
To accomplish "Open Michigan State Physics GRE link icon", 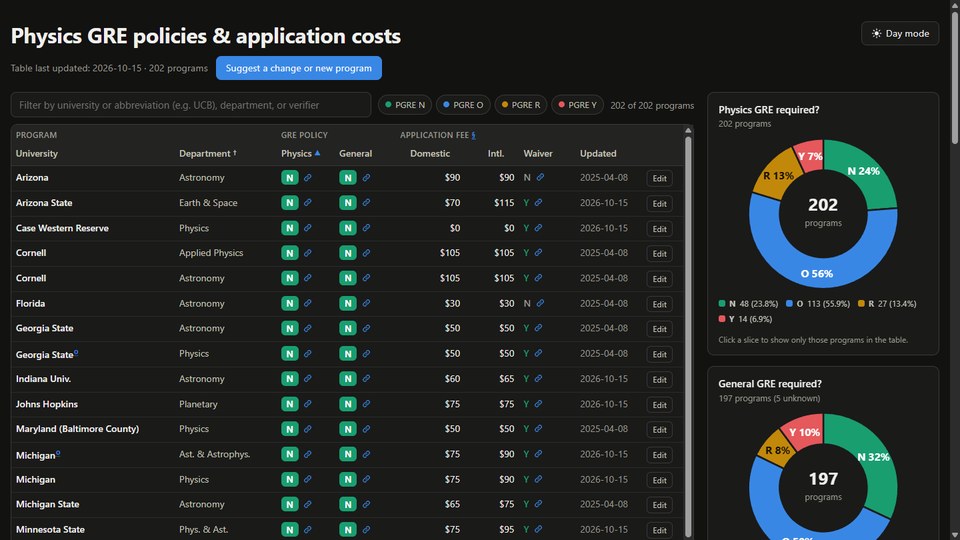I will point(307,504).
